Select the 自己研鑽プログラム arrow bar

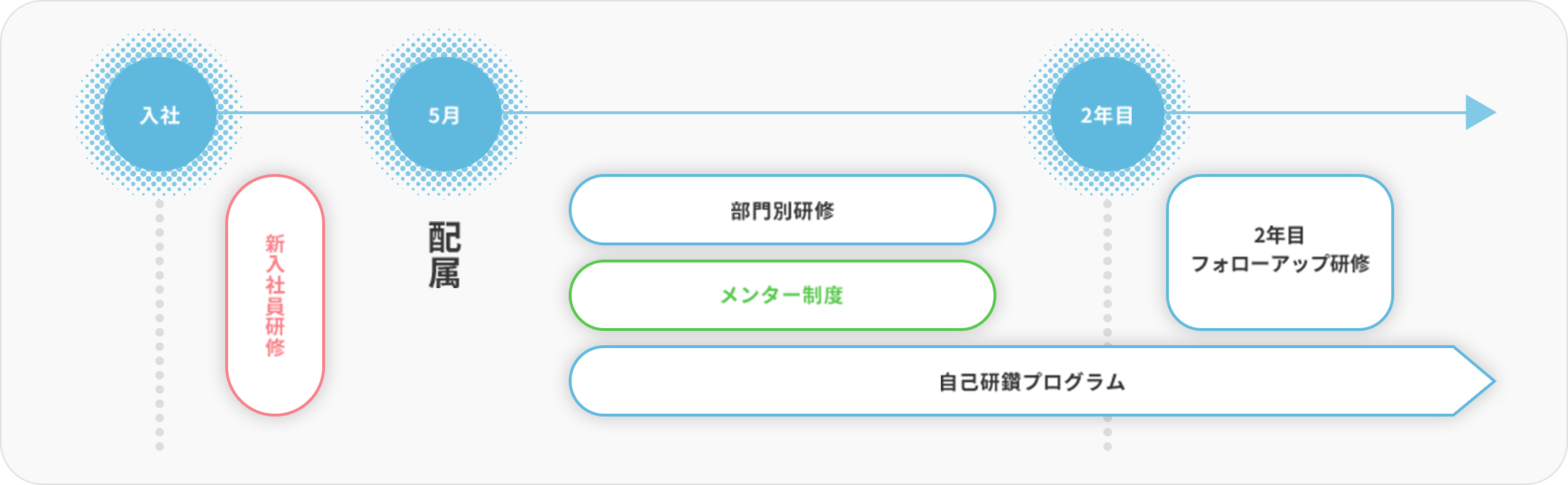coord(1032,382)
